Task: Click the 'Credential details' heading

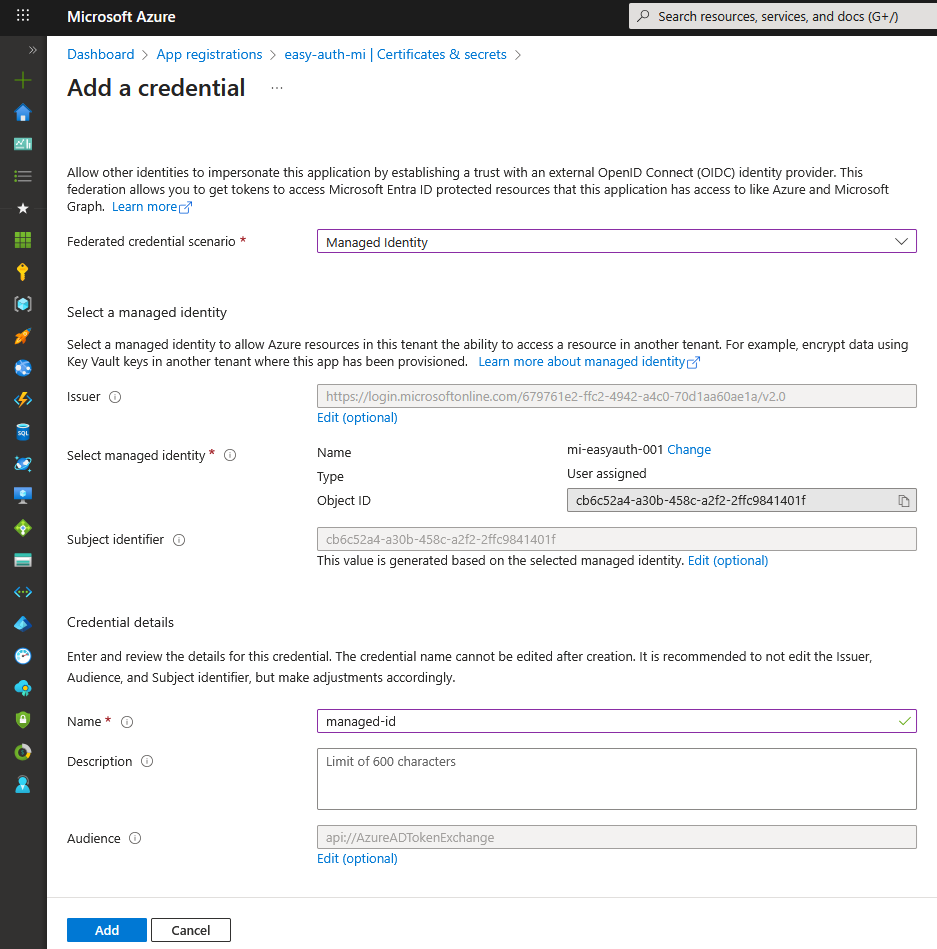Action: click(x=120, y=623)
